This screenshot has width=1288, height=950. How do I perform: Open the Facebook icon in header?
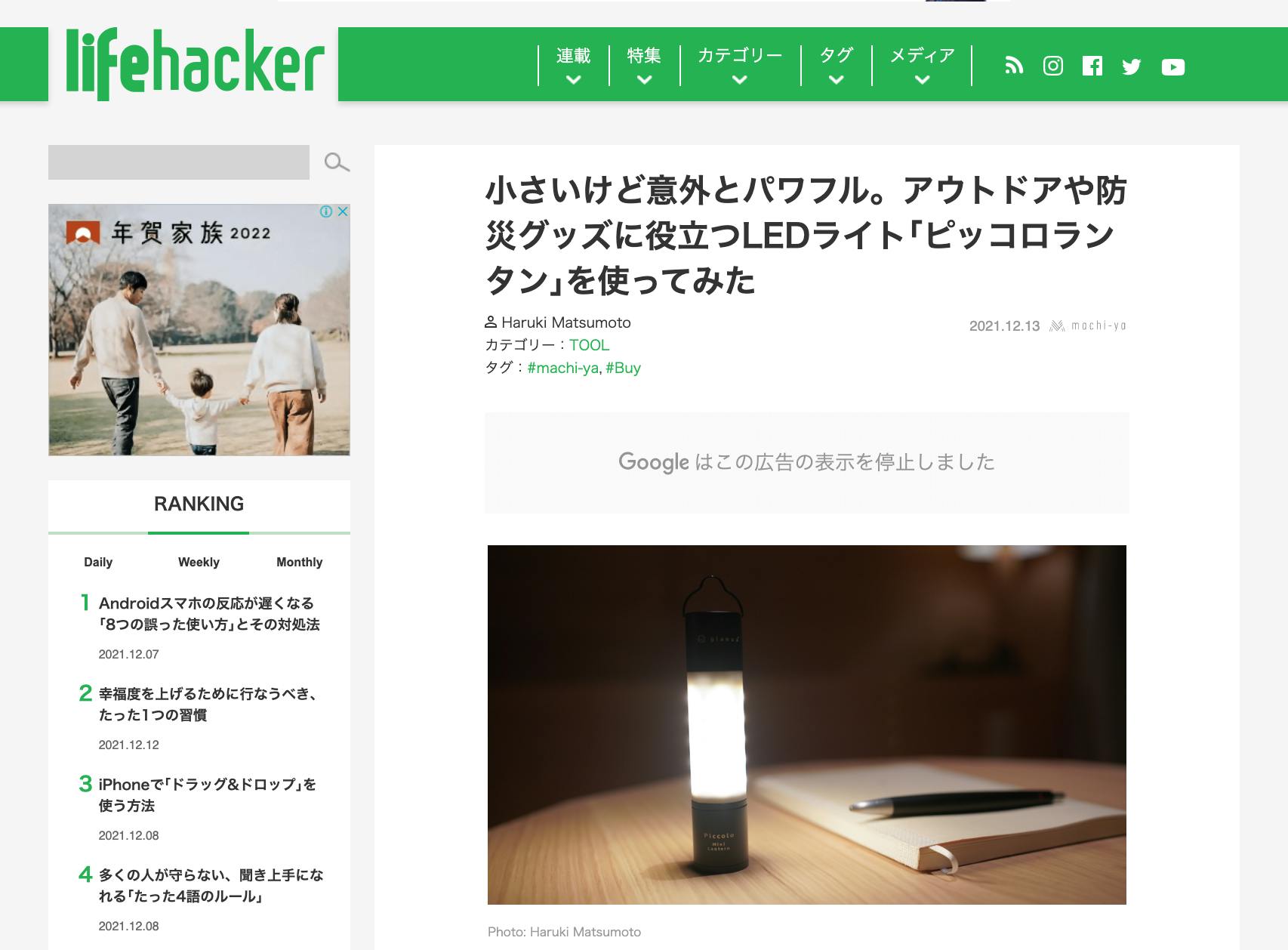click(1092, 66)
